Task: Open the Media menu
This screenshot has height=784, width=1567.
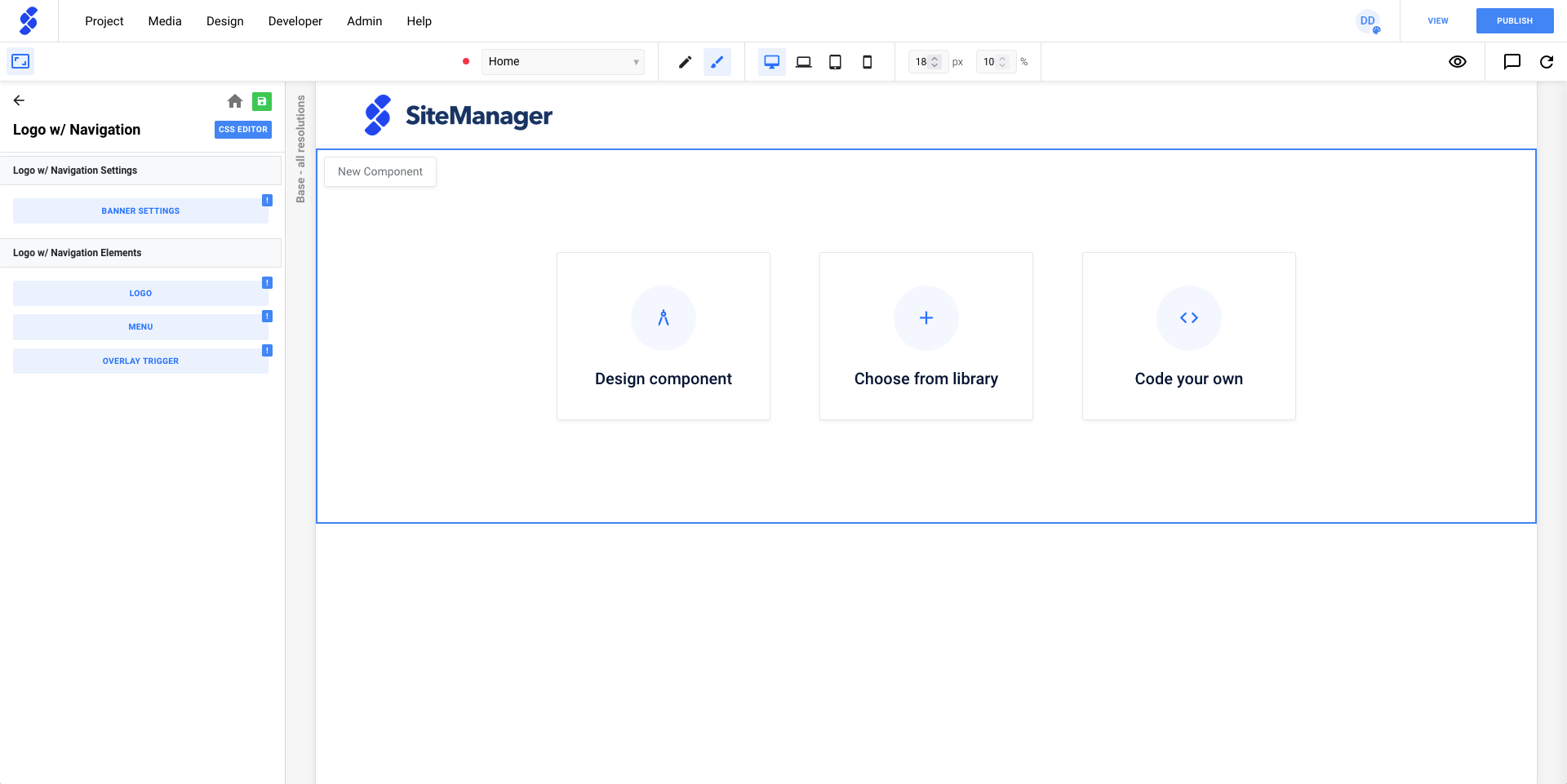Action: (x=165, y=21)
